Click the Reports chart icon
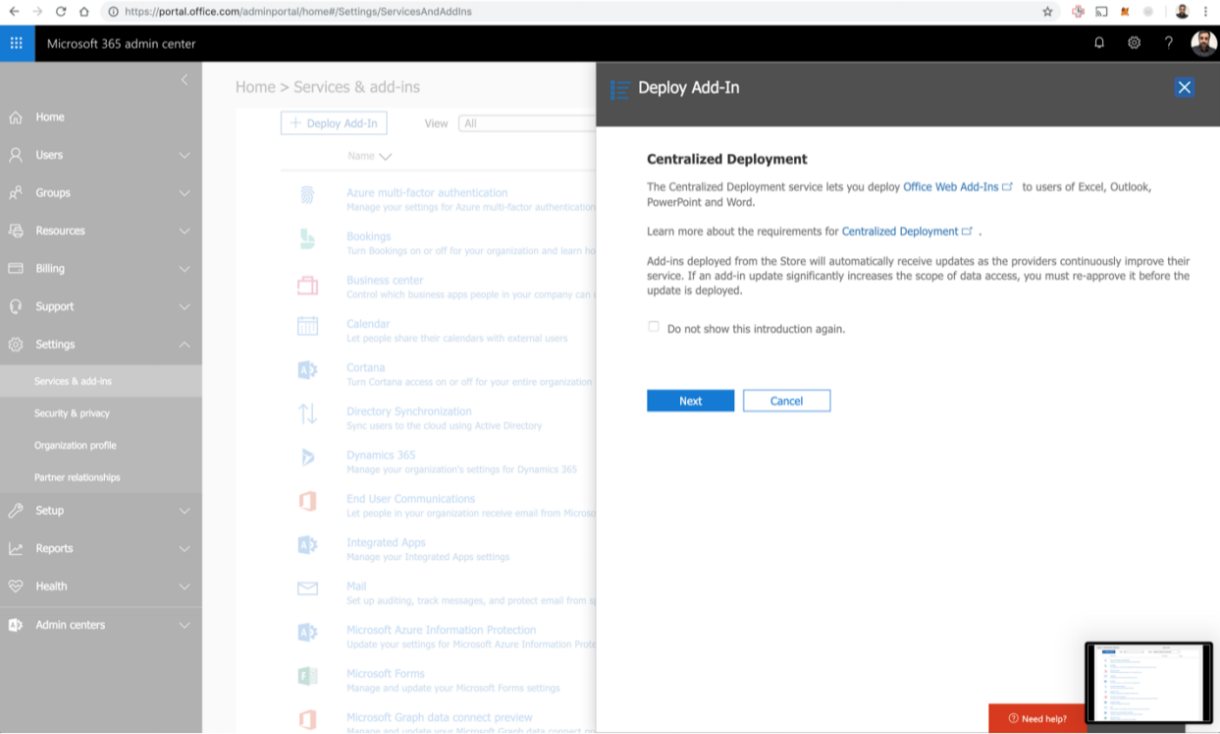The width and height of the screenshot is (1220, 734). (x=16, y=548)
